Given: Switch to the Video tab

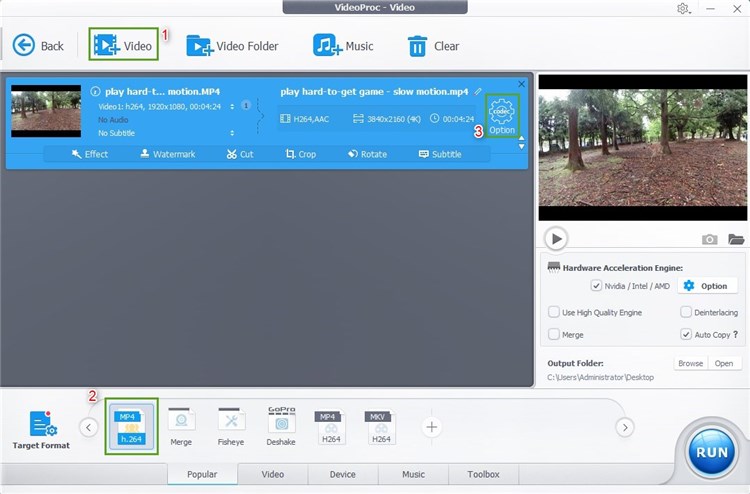Looking at the screenshot, I should (273, 474).
